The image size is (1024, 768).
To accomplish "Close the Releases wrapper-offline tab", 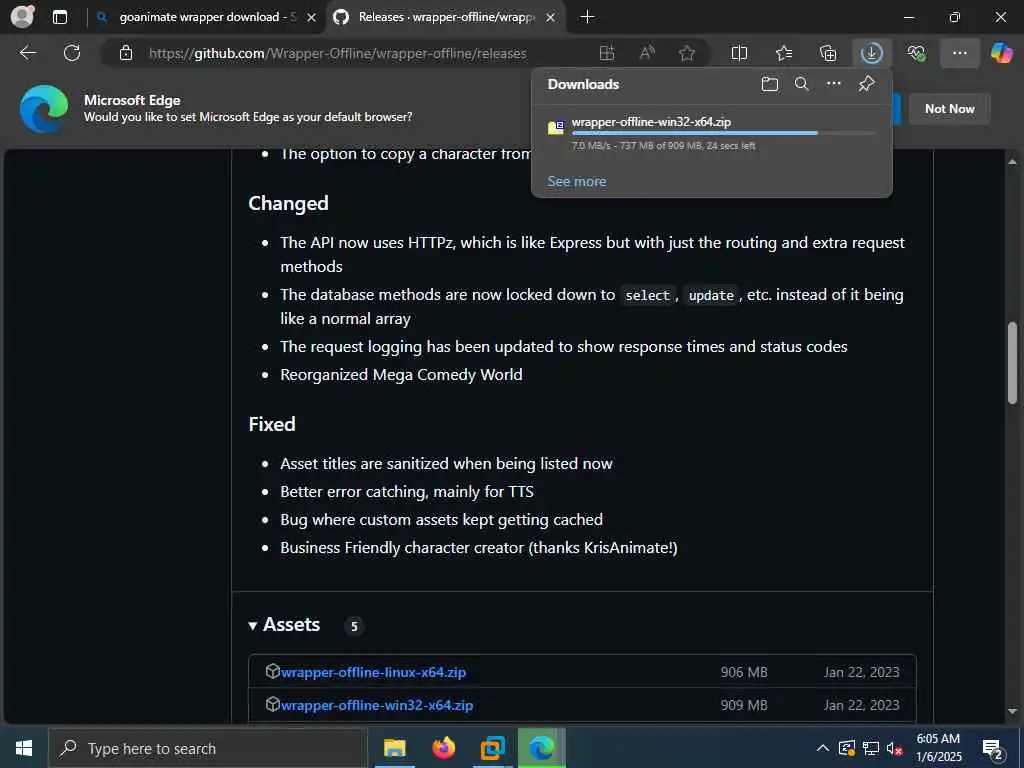I will [x=551, y=18].
